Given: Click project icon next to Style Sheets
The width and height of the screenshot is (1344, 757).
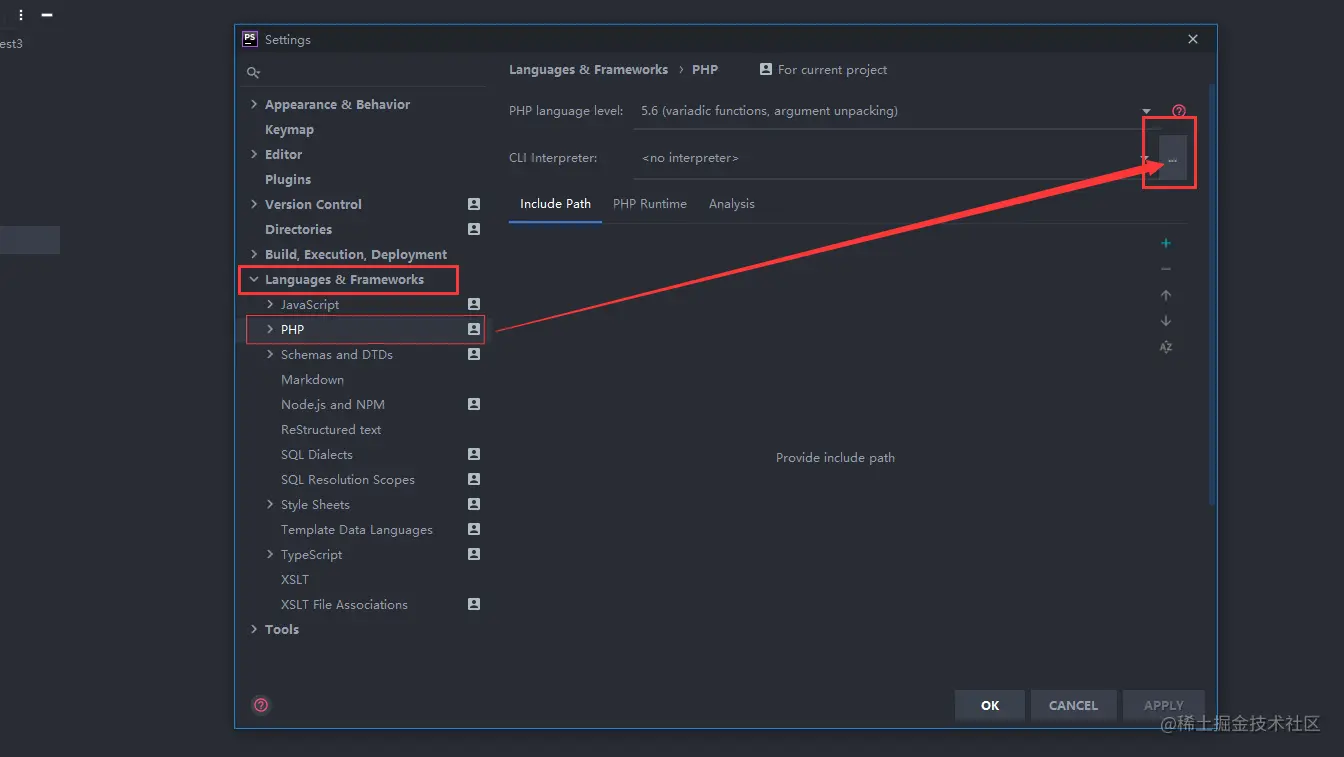Looking at the screenshot, I should click(474, 504).
